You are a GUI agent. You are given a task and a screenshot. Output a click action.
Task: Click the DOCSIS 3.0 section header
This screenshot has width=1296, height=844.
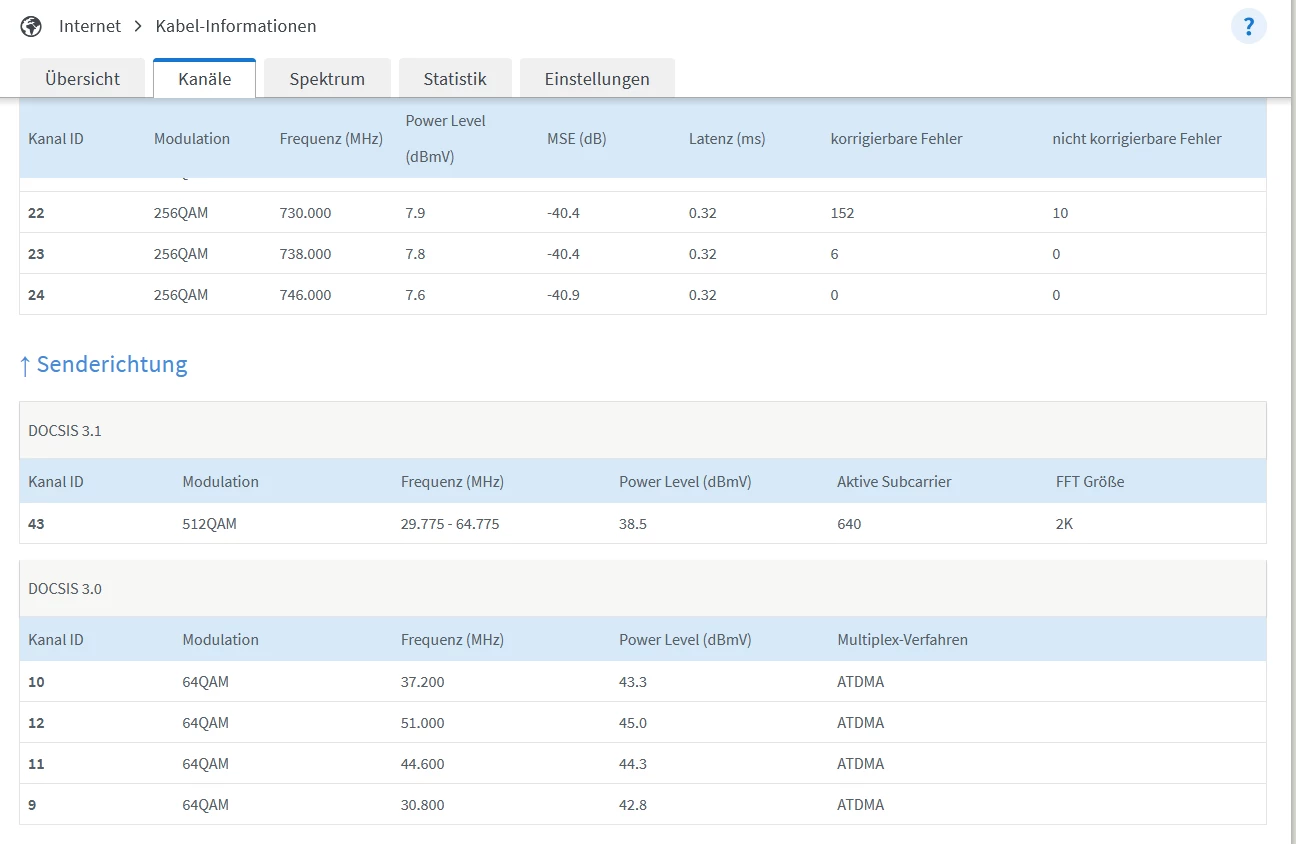65,589
